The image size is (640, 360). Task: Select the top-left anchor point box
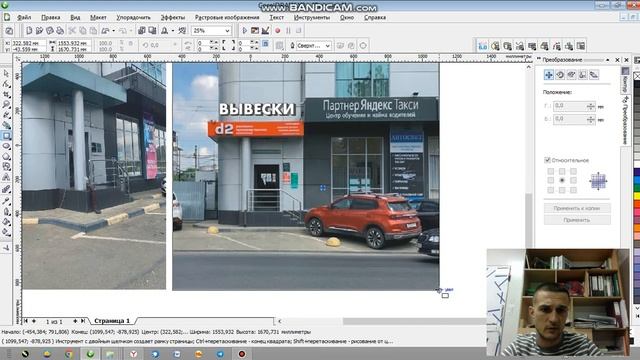coord(551,171)
